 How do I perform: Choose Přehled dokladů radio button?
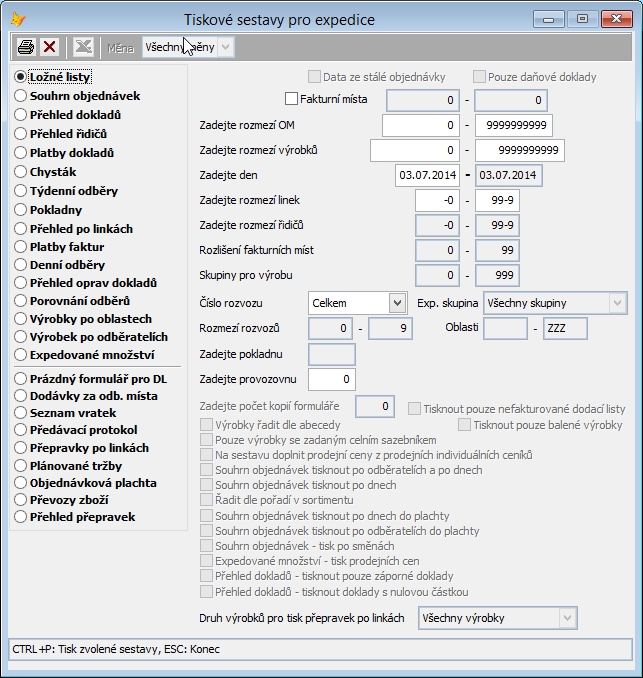point(20,115)
